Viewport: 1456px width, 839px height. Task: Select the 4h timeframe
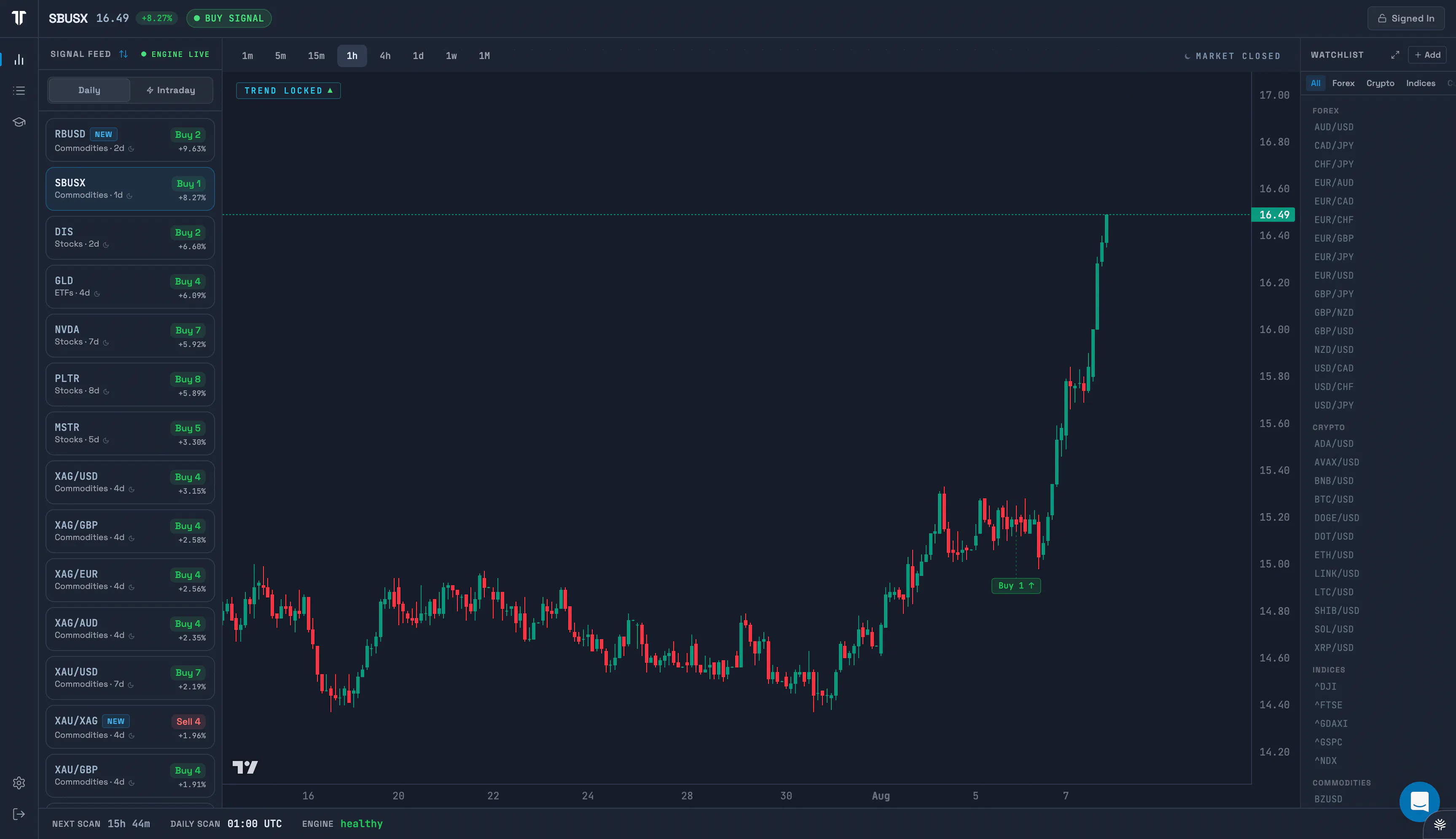click(x=385, y=56)
